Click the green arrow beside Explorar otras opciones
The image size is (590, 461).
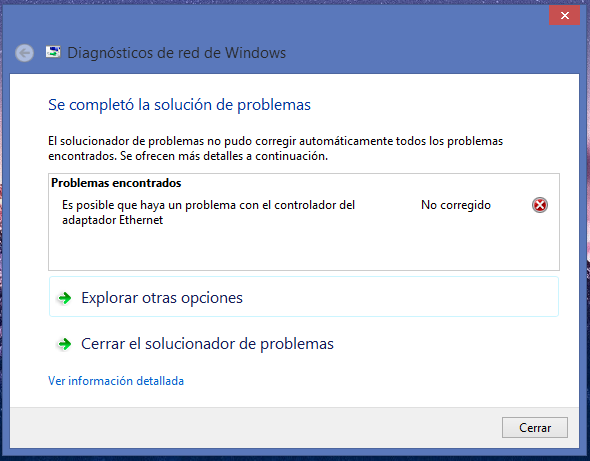[x=65, y=298]
